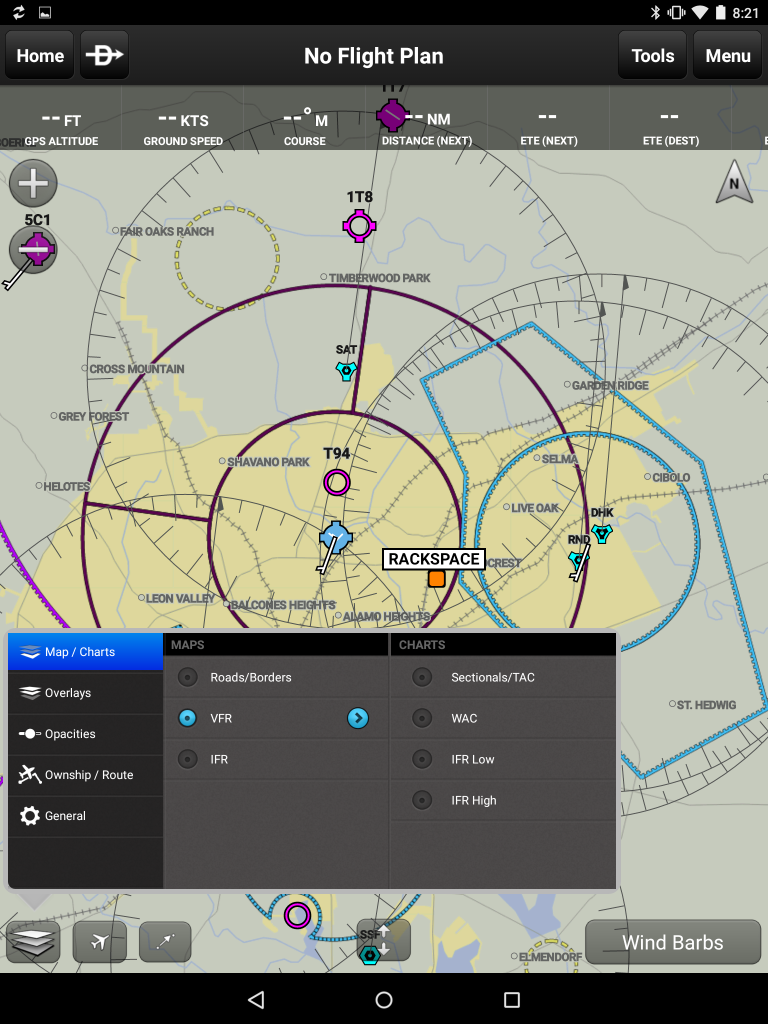768x1024 pixels.
Task: Select the orange RACKSPACE heliport marker
Action: click(x=436, y=579)
